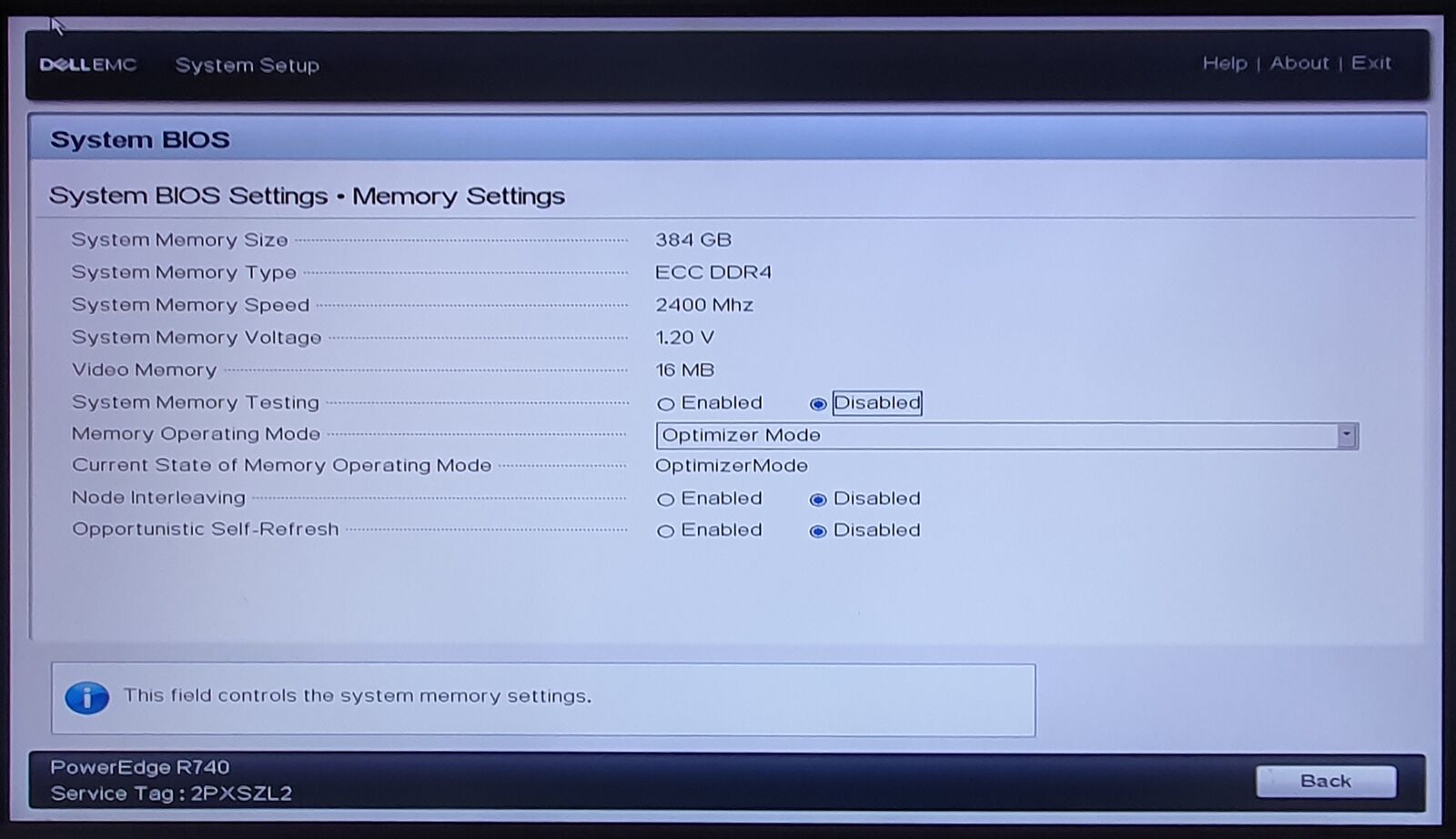Click the blue info icon in help box
The width and height of the screenshot is (1456, 839).
(87, 698)
